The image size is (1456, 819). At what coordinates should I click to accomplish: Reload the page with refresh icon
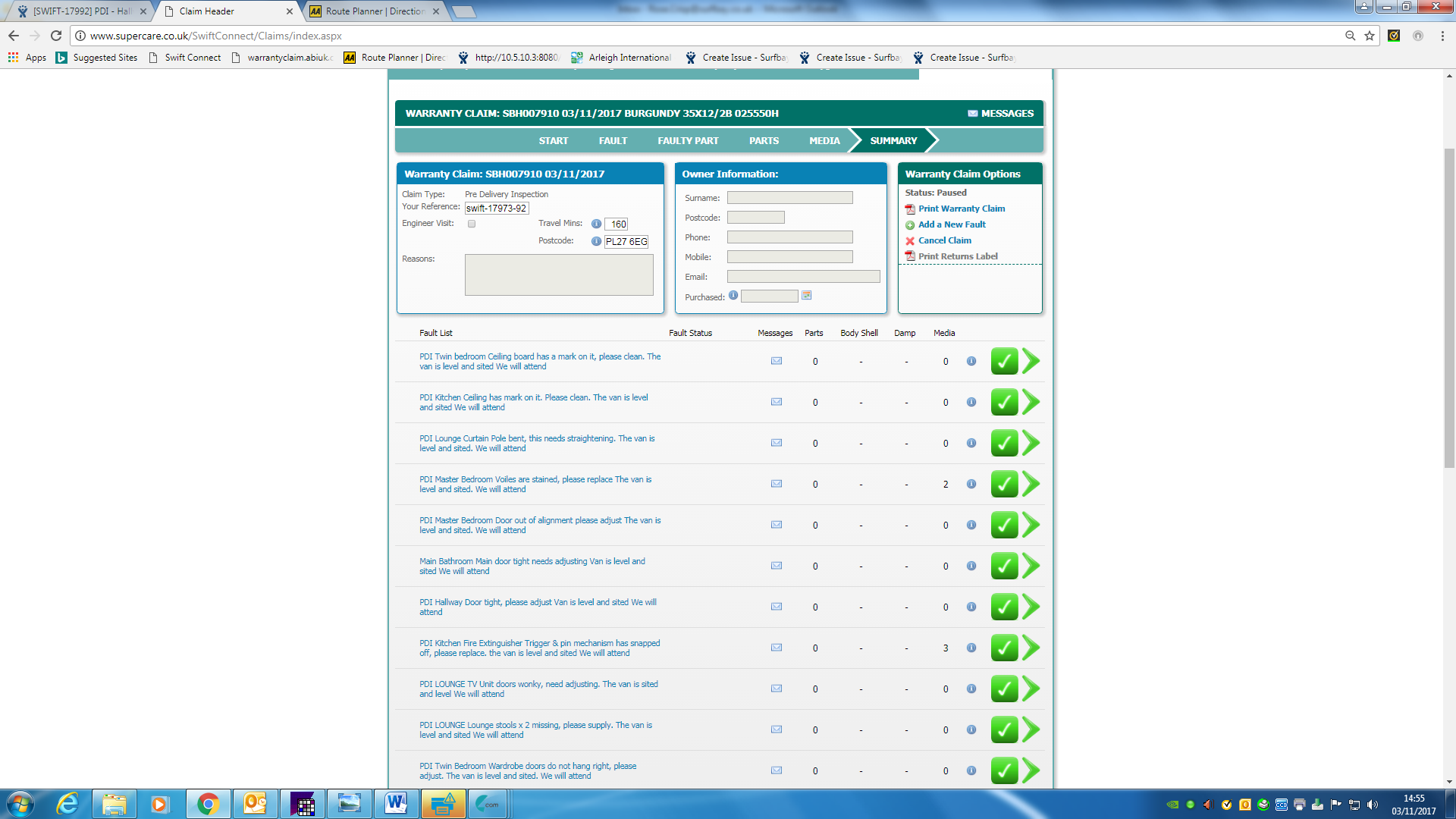[56, 36]
